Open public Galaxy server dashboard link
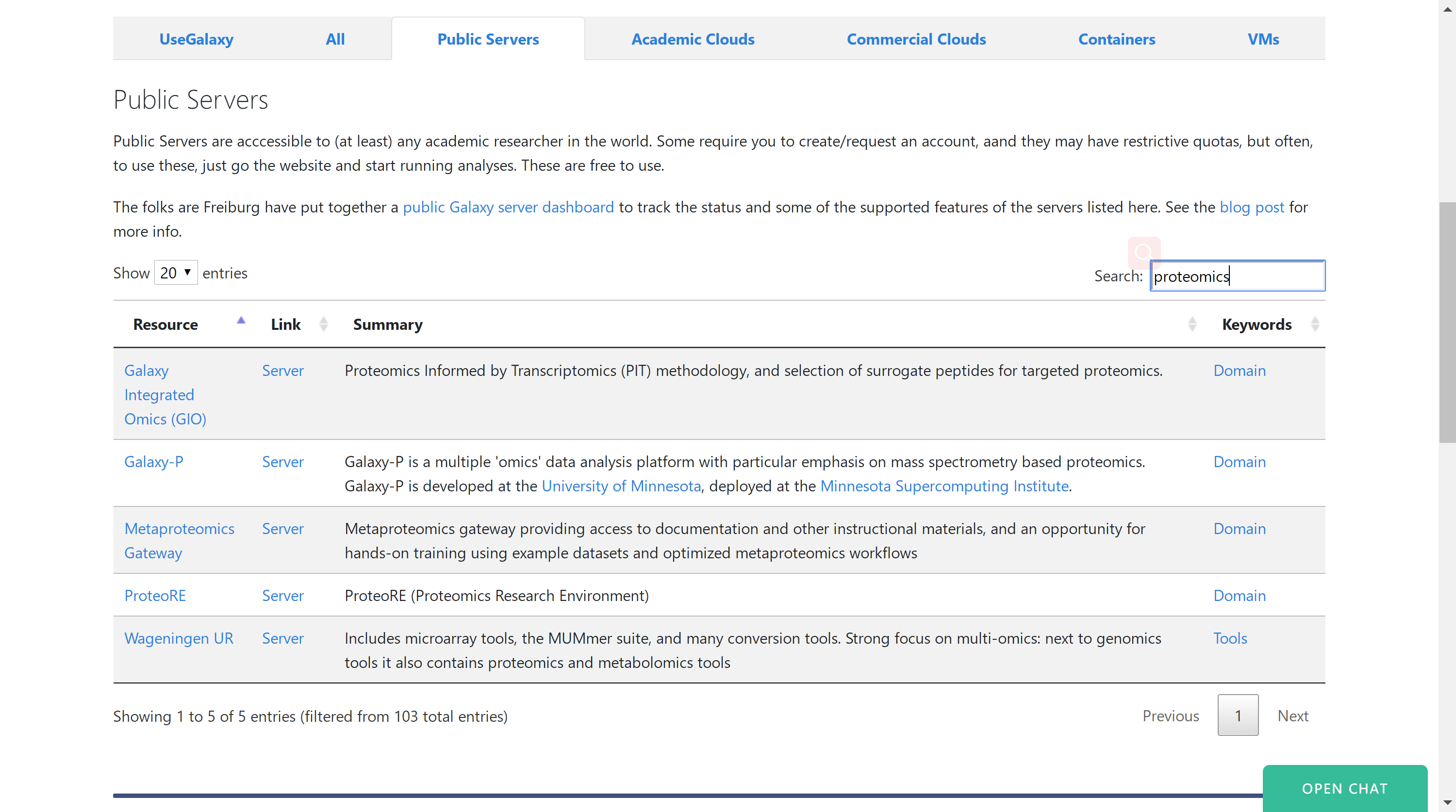Viewport: 1456px width, 812px height. pyautogui.click(x=508, y=208)
